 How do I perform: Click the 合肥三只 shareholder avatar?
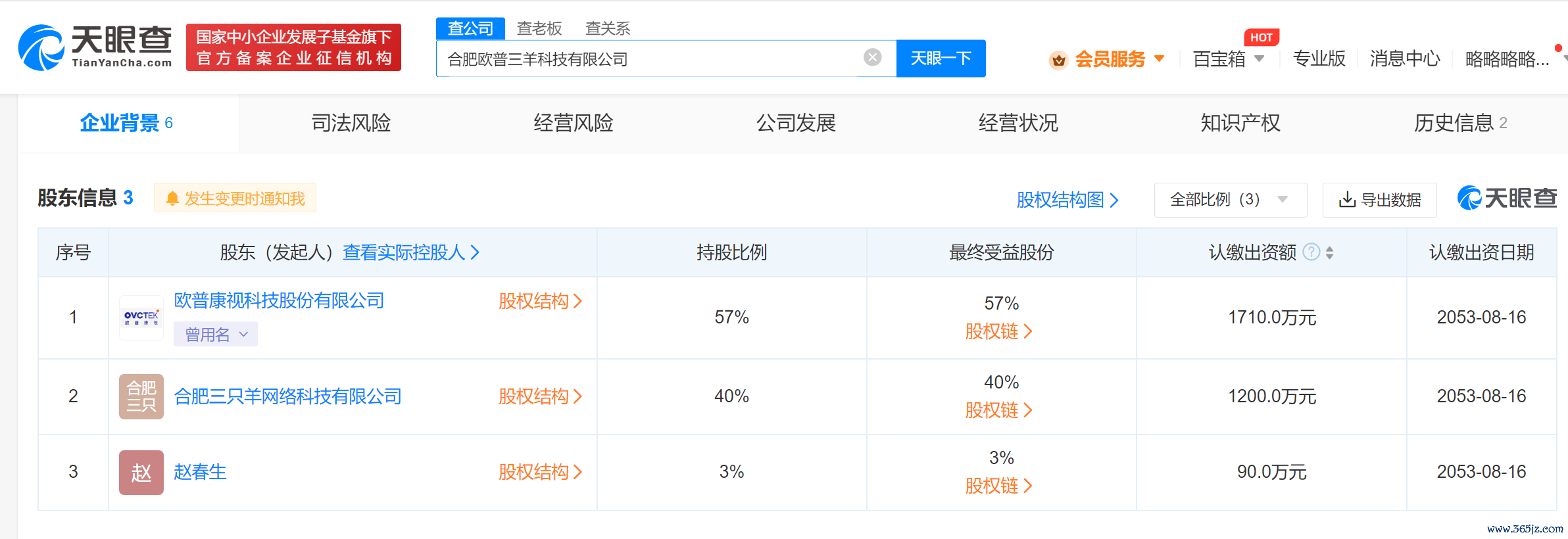141,396
